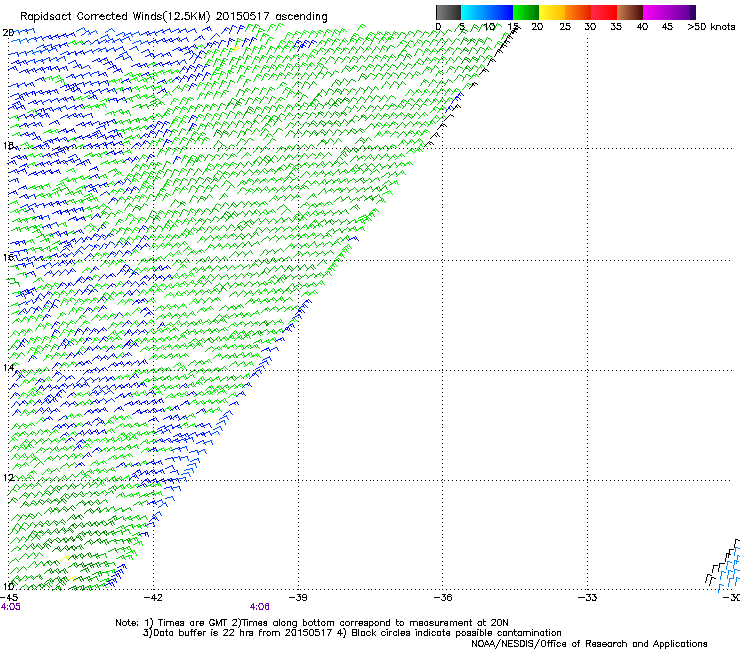Click the purple time label '4:05'
740x650 pixels.
tap(10, 607)
